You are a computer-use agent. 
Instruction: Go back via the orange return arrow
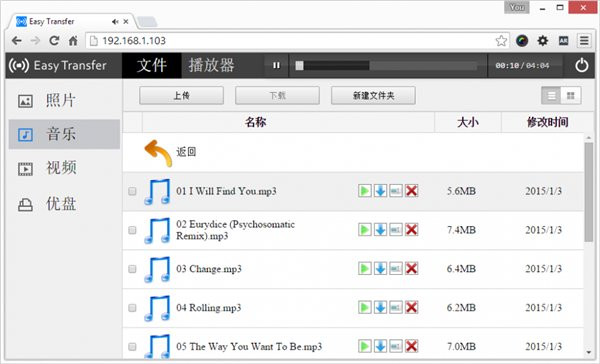(158, 153)
